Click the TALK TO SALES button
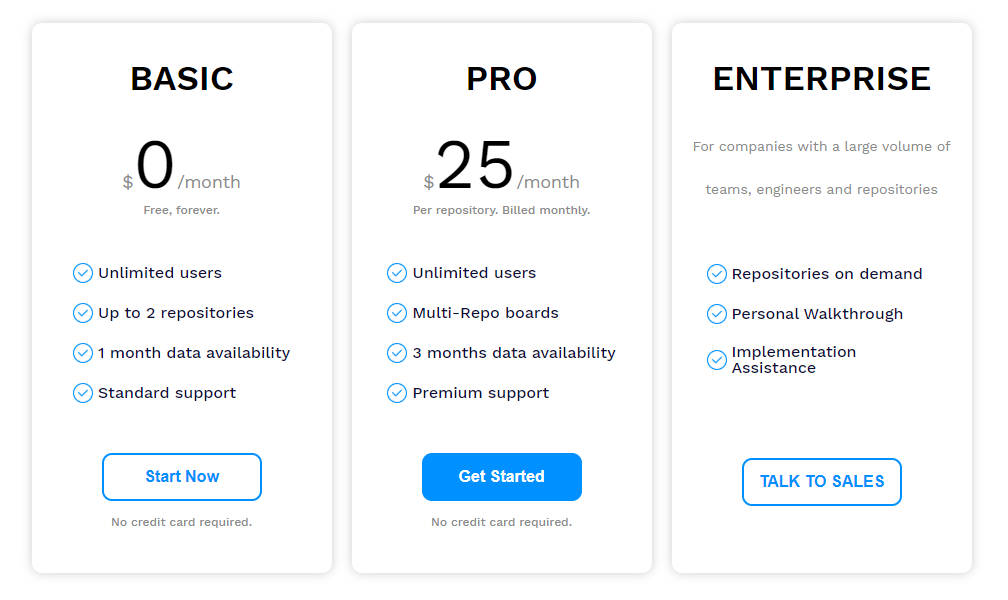Image resolution: width=1008 pixels, height=600 pixels. [821, 481]
